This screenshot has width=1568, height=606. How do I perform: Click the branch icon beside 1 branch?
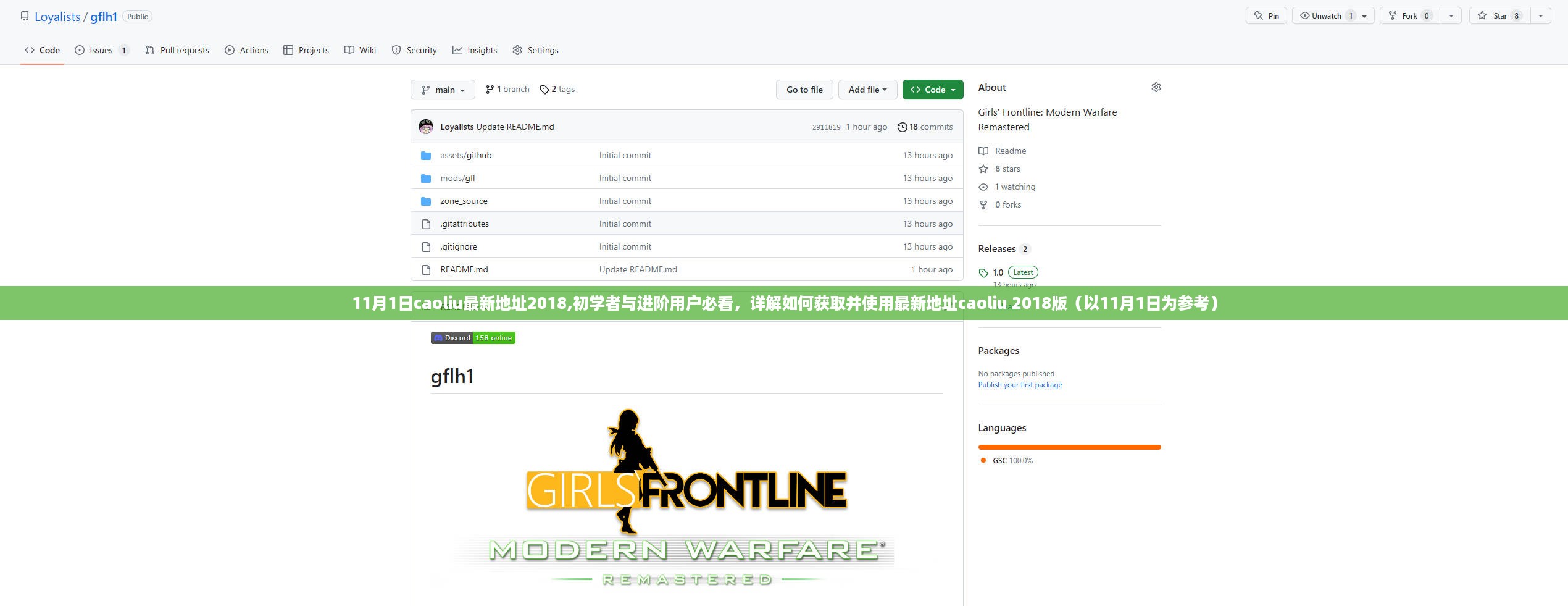(x=490, y=90)
